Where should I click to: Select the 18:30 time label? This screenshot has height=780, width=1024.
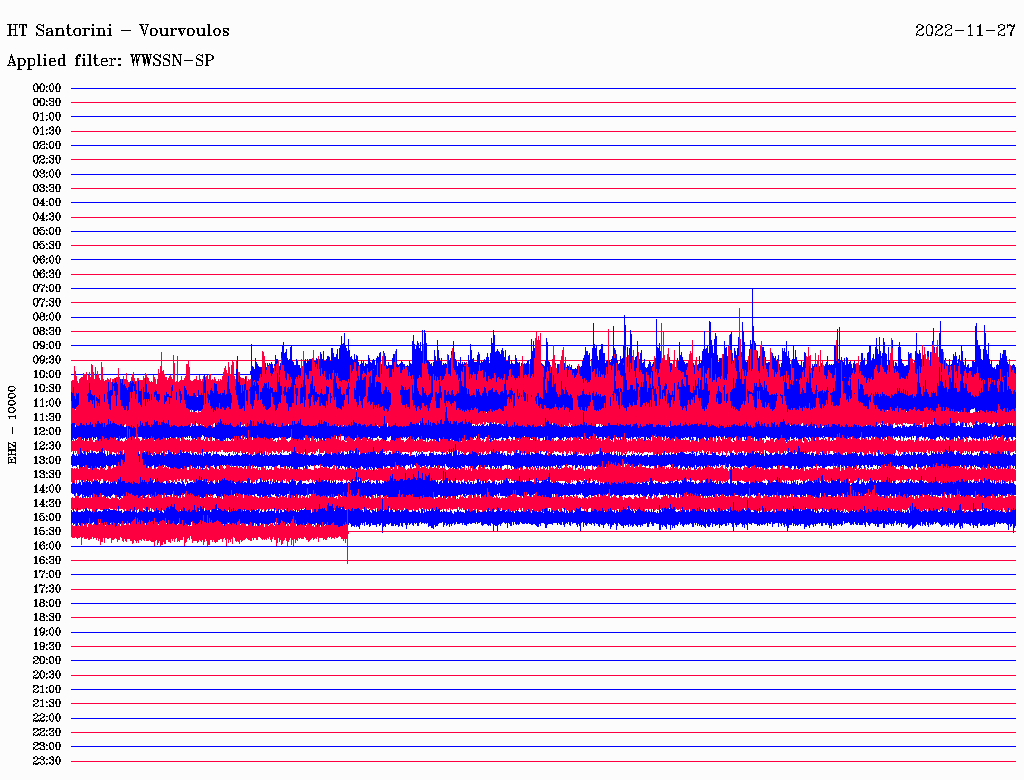[x=47, y=618]
